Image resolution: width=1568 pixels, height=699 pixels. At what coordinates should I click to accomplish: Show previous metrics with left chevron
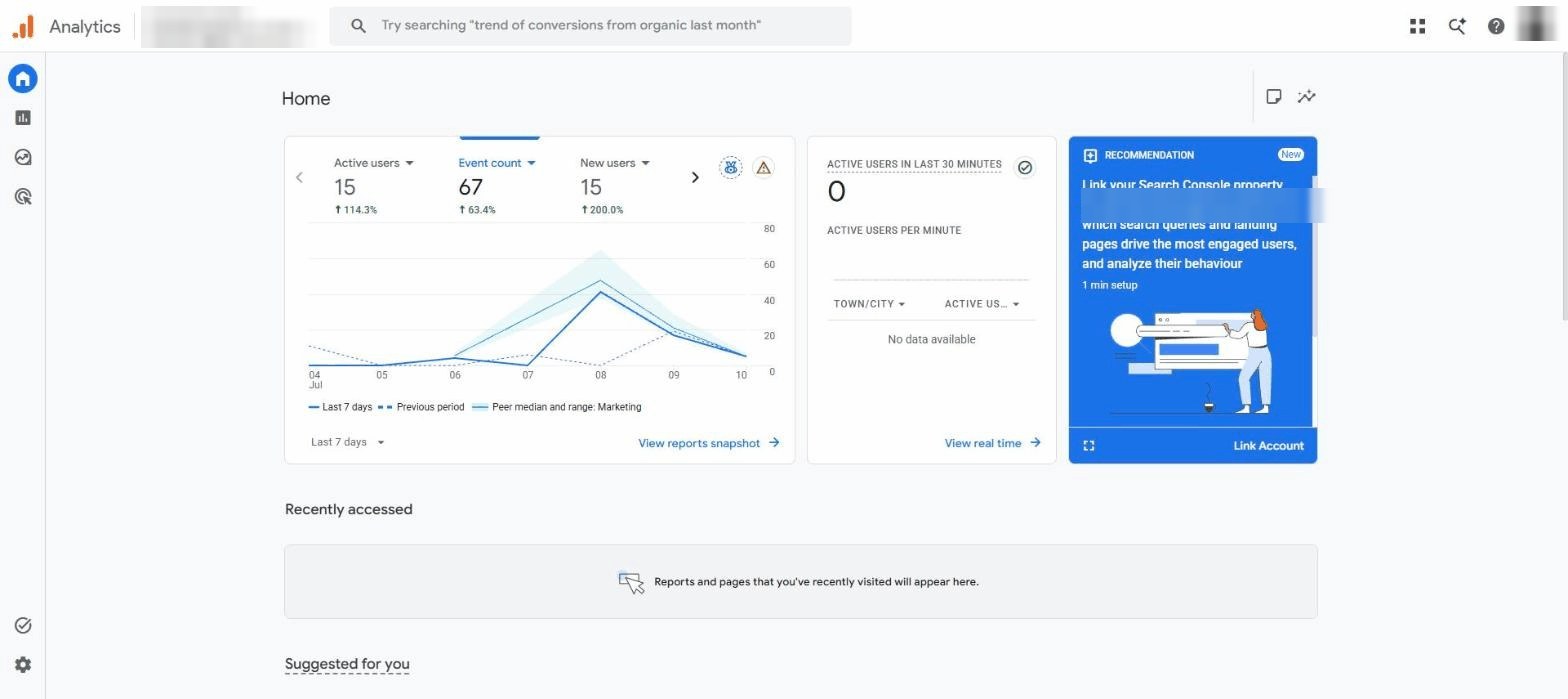click(299, 177)
